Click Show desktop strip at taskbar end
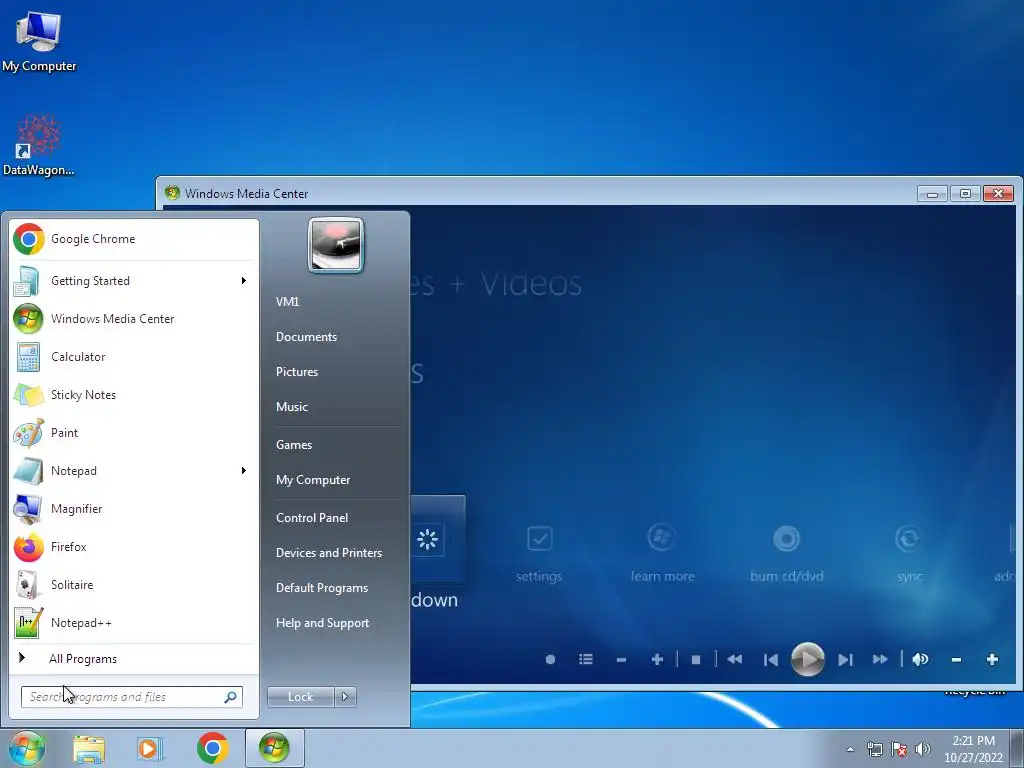The image size is (1024, 768). (1016, 748)
